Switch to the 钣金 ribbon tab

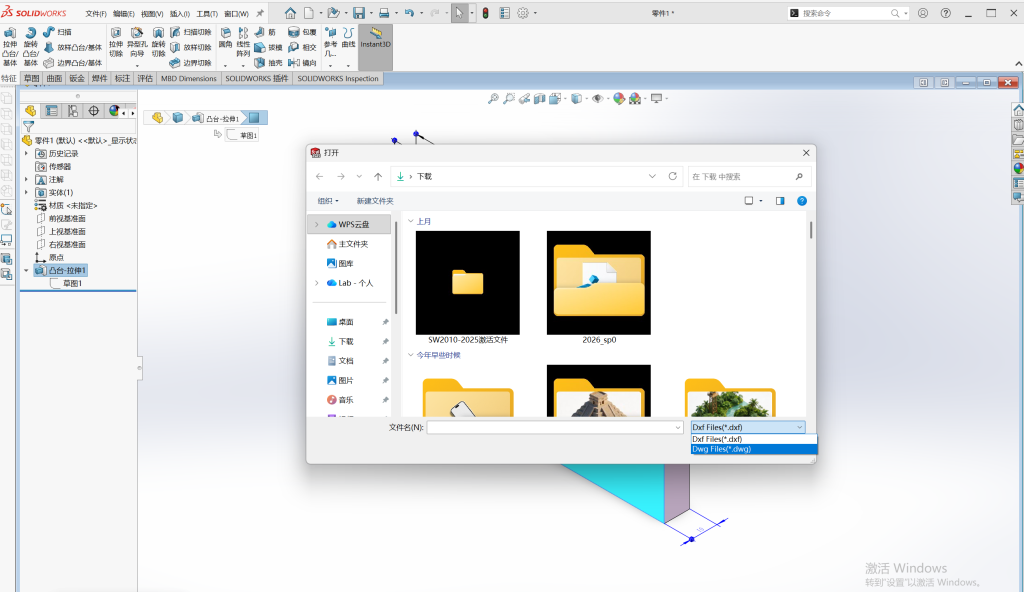pos(77,78)
